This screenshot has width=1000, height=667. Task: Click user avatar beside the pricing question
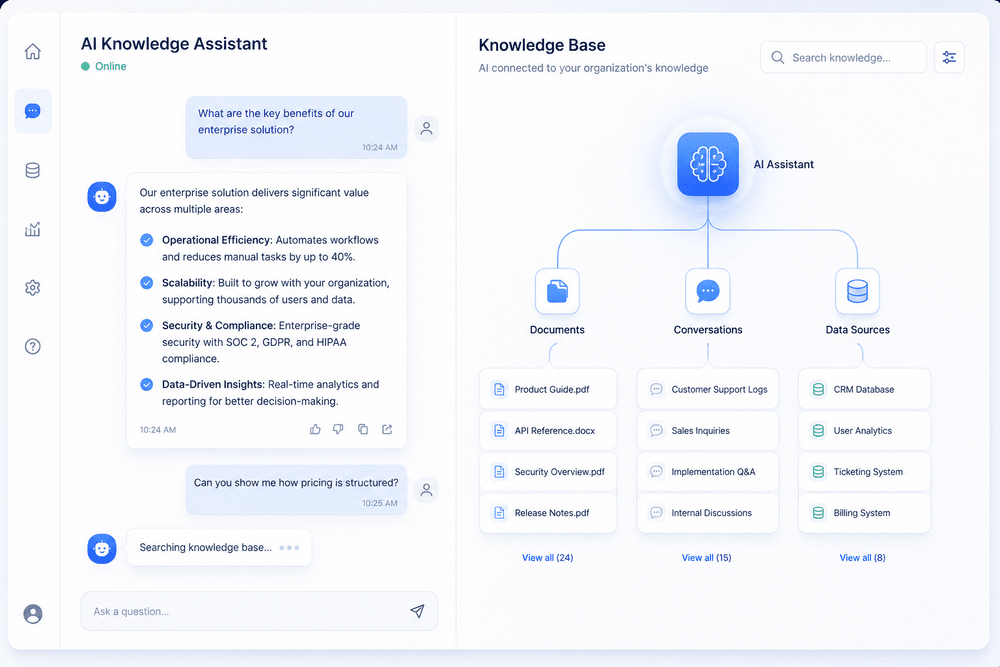pos(426,490)
